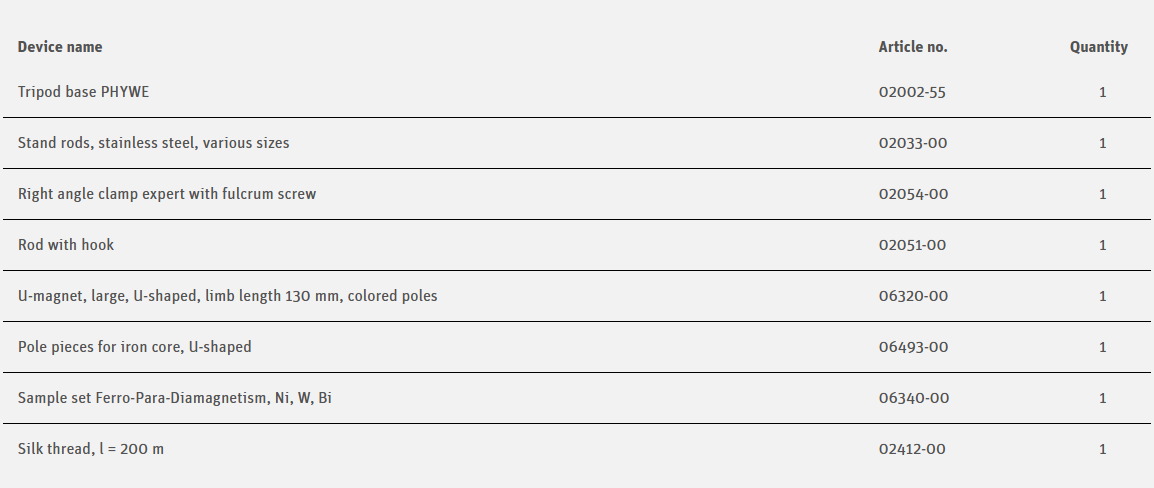1154x488 pixels.
Task: Click the quantity value for Tripod base
Action: pos(1103,92)
